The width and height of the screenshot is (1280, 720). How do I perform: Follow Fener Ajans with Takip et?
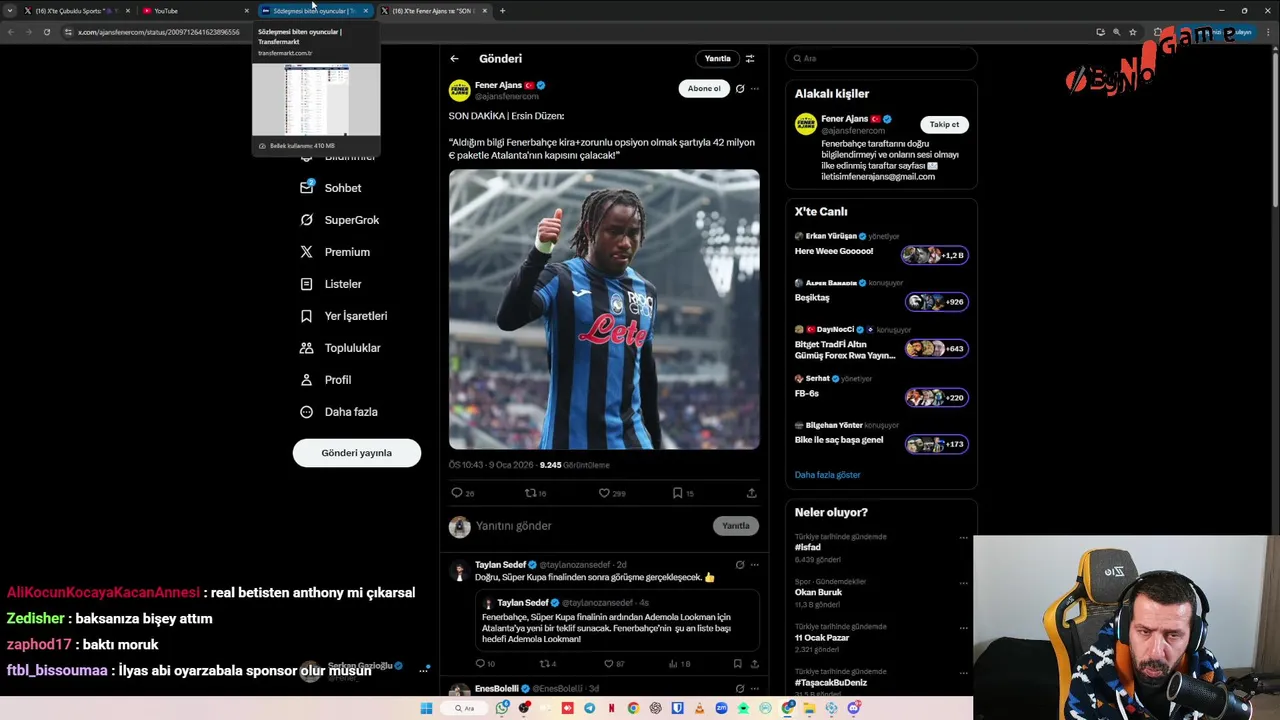[944, 125]
